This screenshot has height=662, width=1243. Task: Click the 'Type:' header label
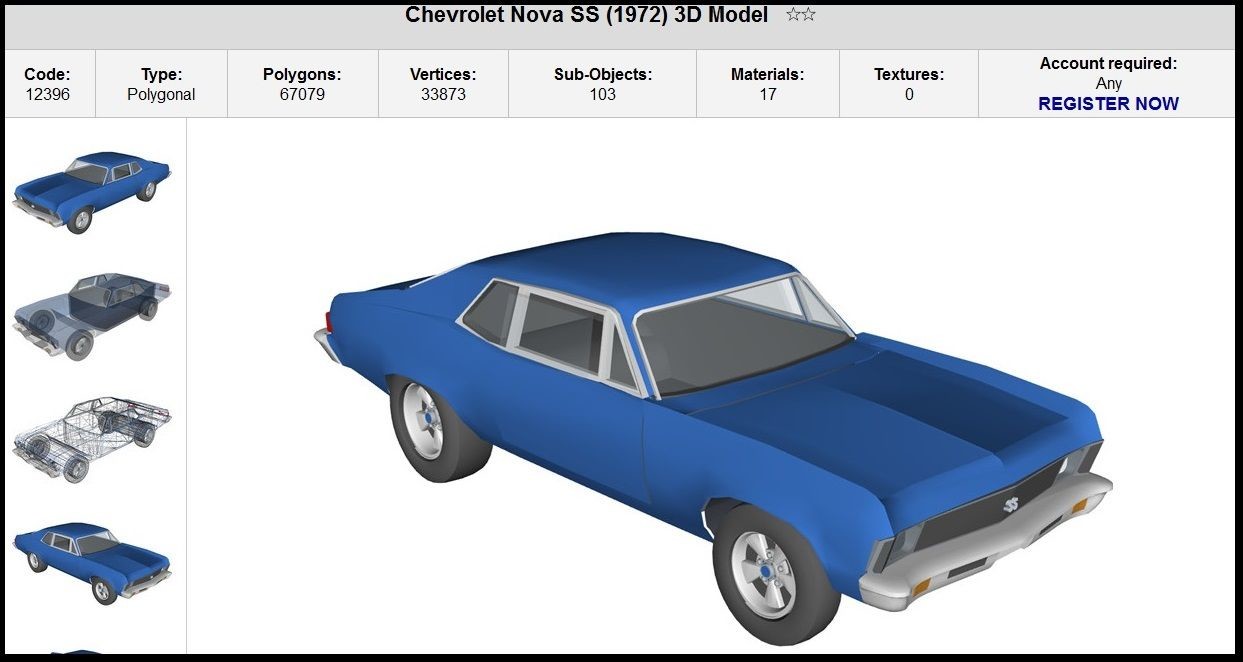161,74
